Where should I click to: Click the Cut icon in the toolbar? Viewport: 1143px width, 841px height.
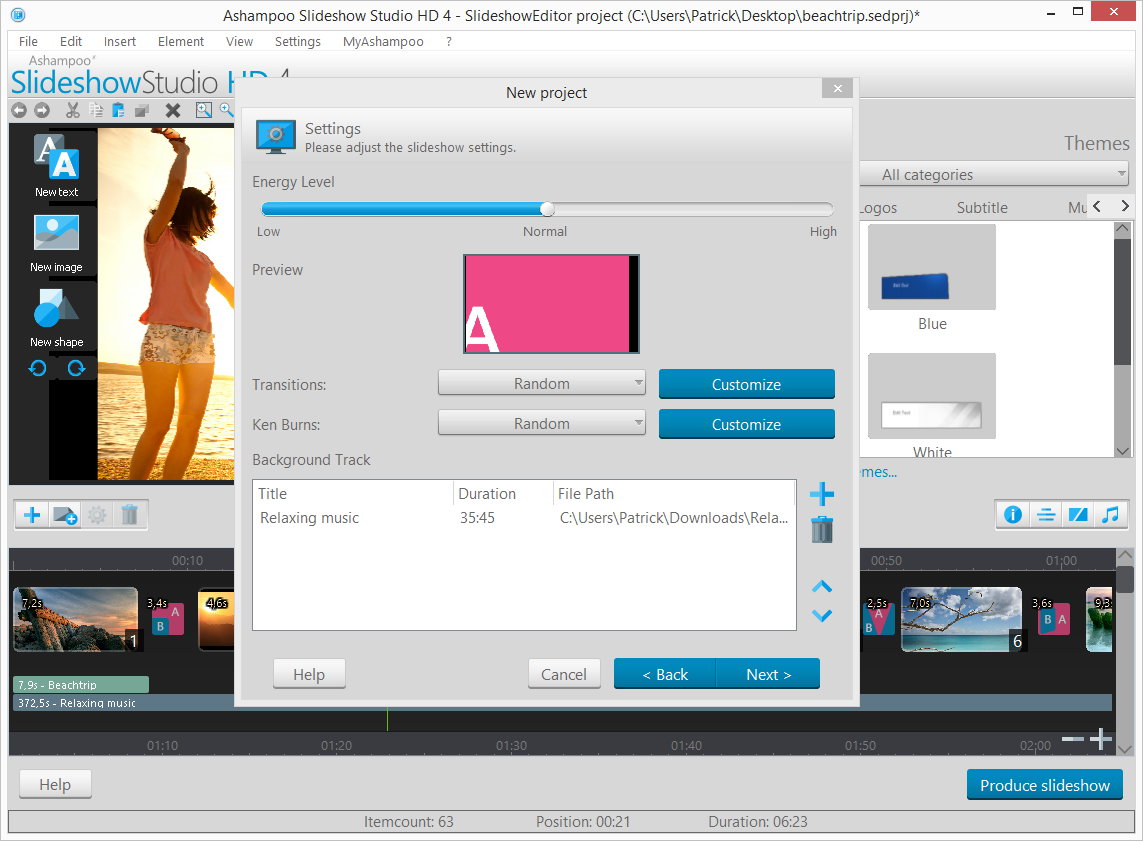tap(71, 110)
